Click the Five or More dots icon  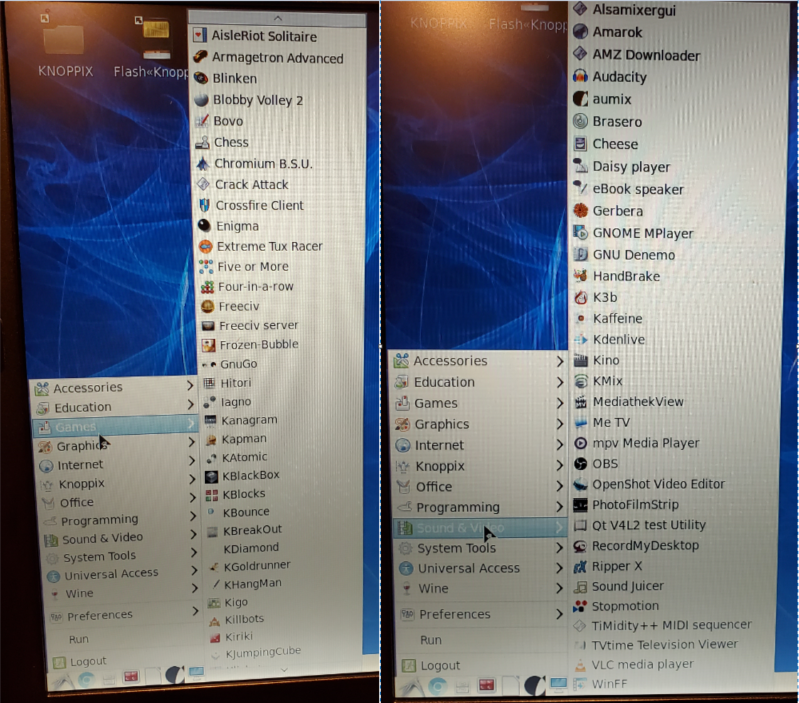click(206, 266)
